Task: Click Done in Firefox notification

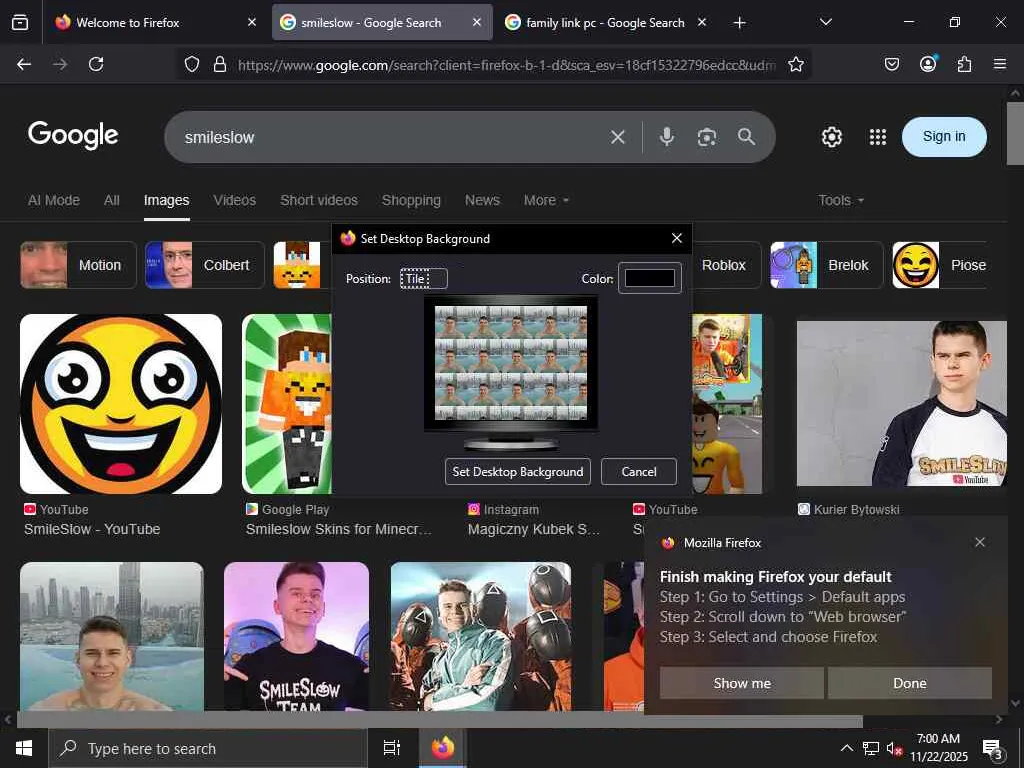Action: point(910,683)
